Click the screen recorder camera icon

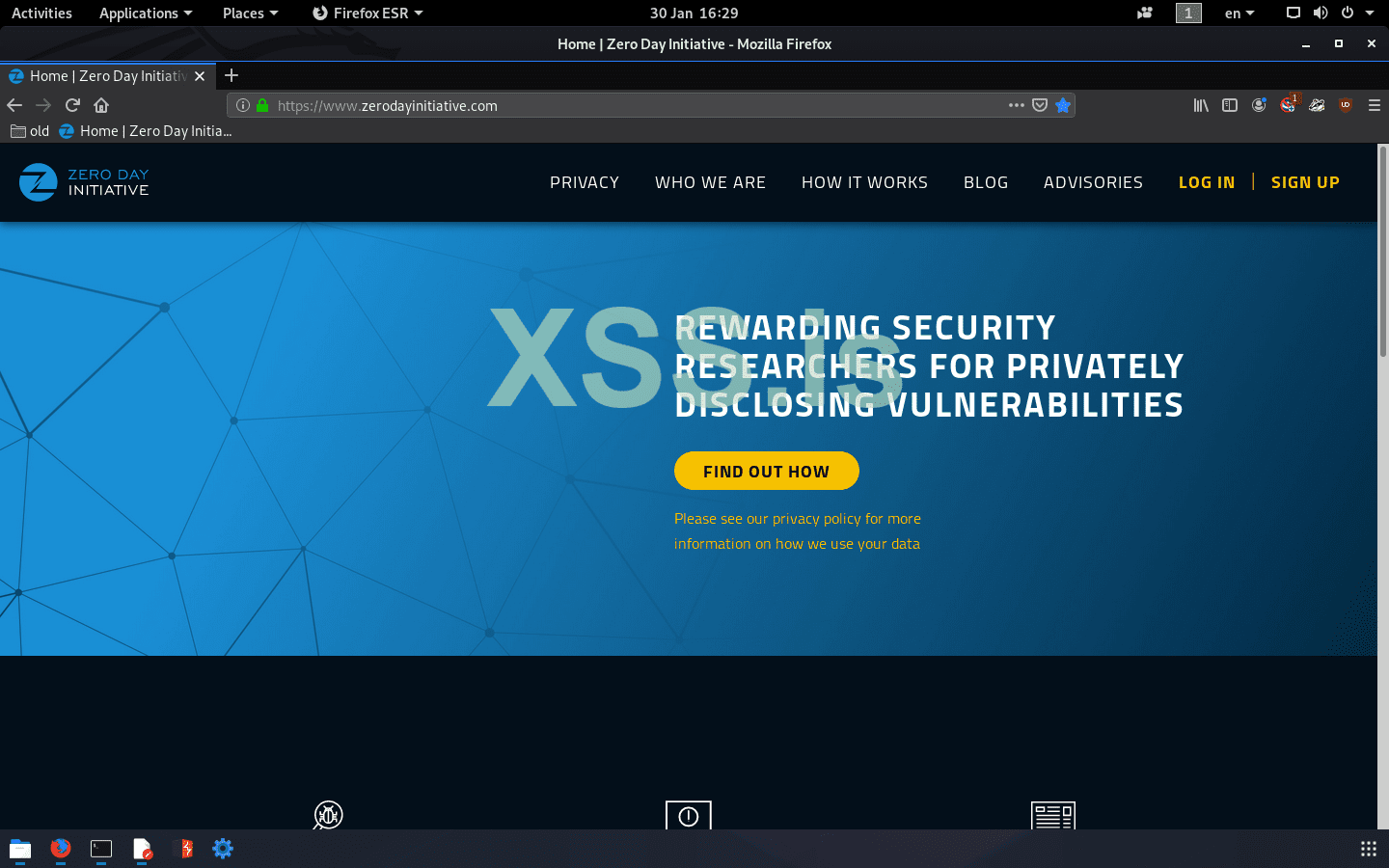tap(1145, 13)
